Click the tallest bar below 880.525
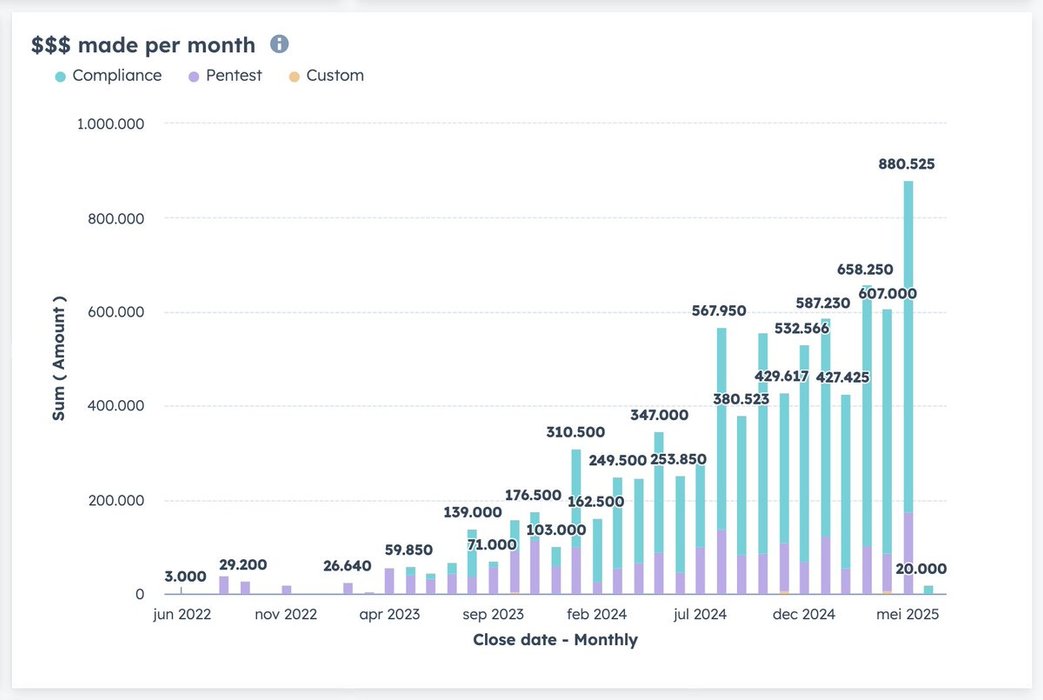This screenshot has height=700, width=1043. pyautogui.click(x=908, y=387)
